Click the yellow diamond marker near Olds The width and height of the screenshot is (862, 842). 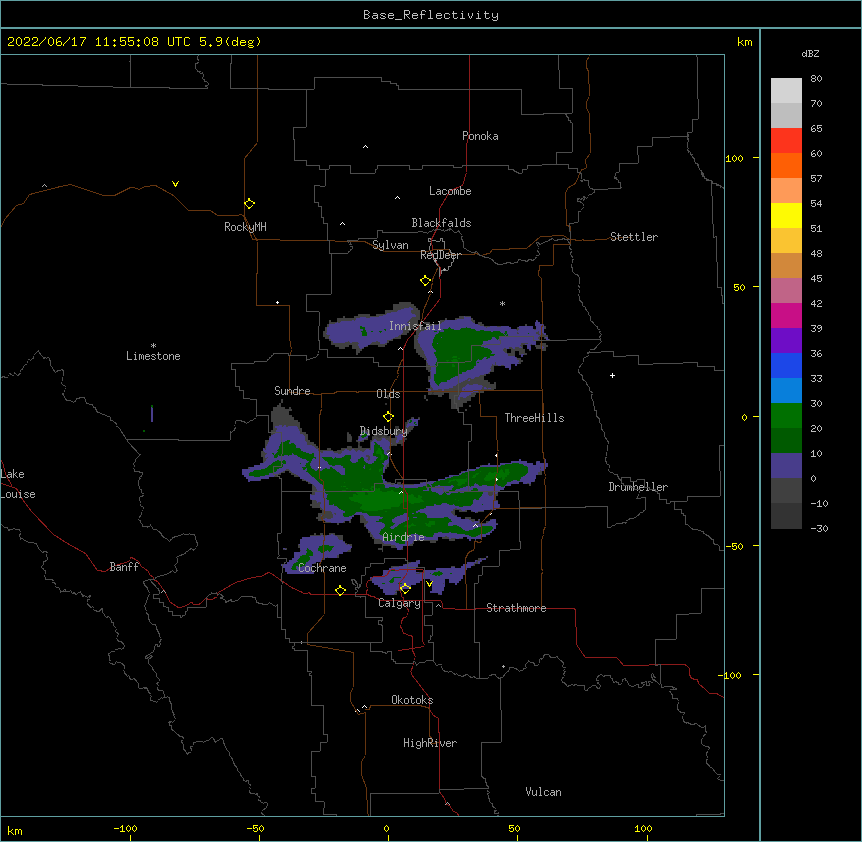(388, 417)
